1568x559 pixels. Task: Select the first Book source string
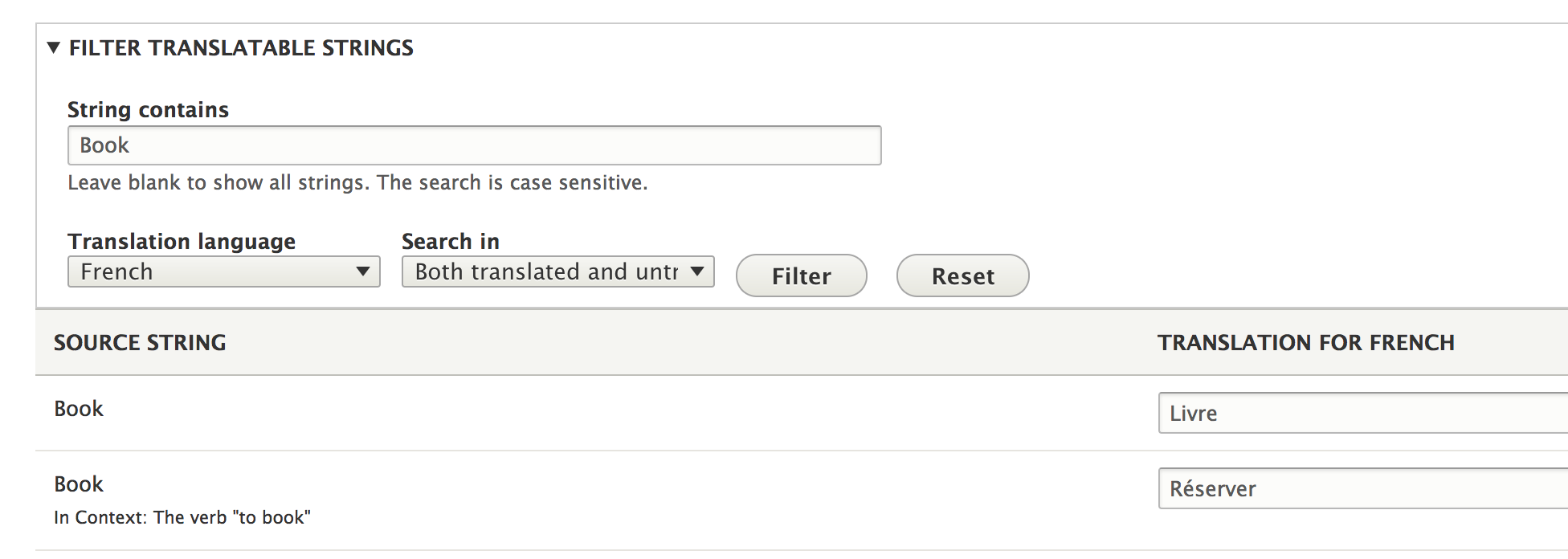(79, 409)
